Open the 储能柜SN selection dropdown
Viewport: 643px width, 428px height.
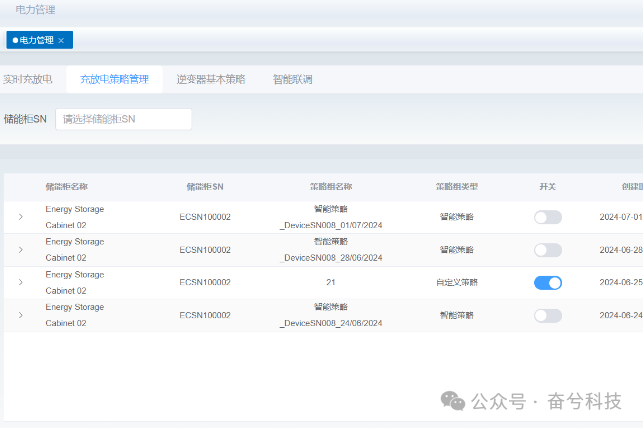(123, 119)
